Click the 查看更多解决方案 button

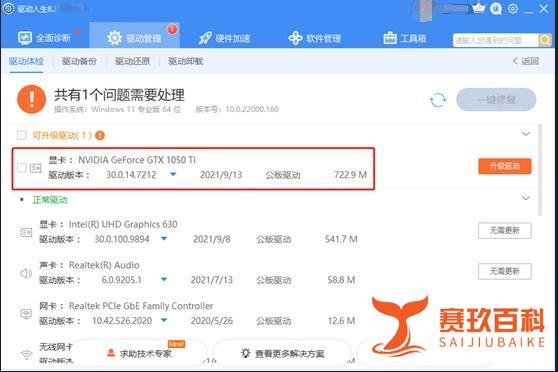coord(283,353)
